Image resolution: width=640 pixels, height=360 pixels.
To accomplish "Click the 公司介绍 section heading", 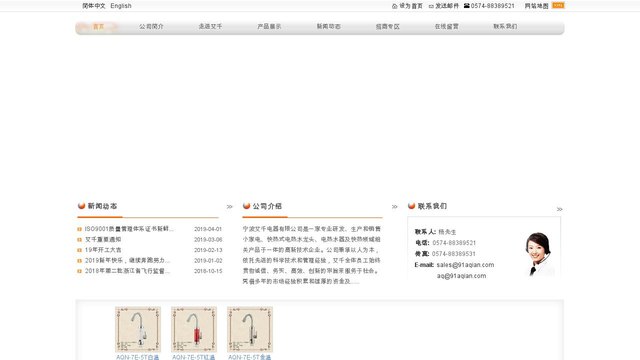I will pos(267,206).
